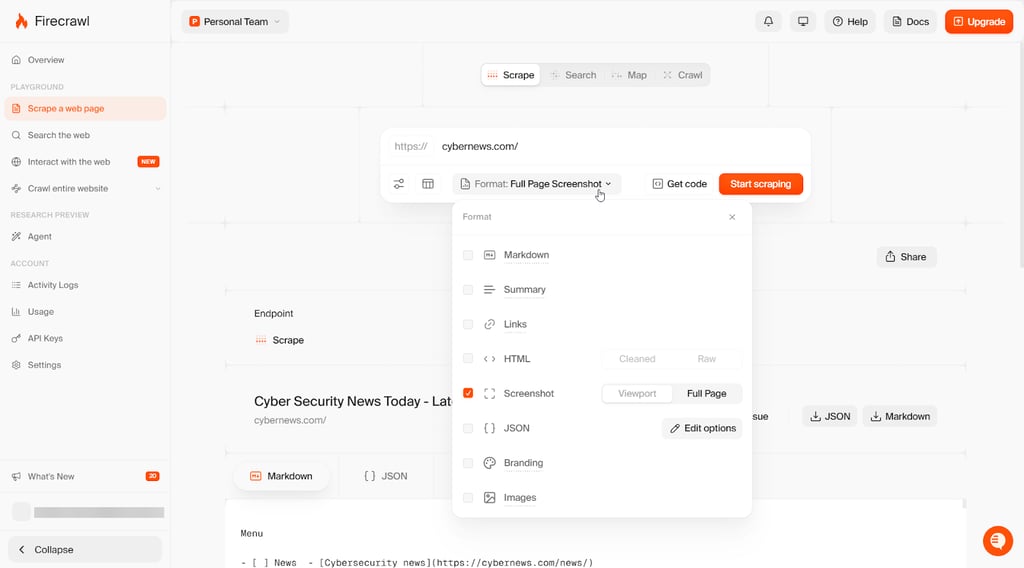Click the Links chain icon
This screenshot has width=1024, height=568.
(489, 324)
